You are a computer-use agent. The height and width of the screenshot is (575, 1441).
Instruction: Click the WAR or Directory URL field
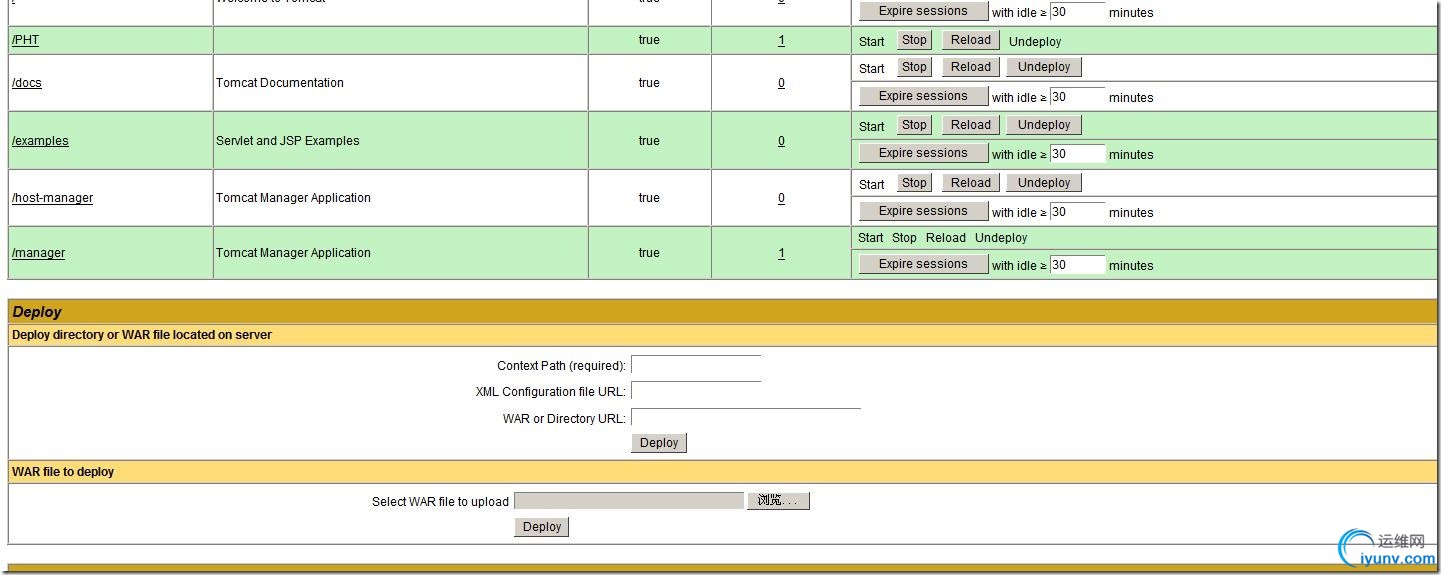pyautogui.click(x=746, y=418)
